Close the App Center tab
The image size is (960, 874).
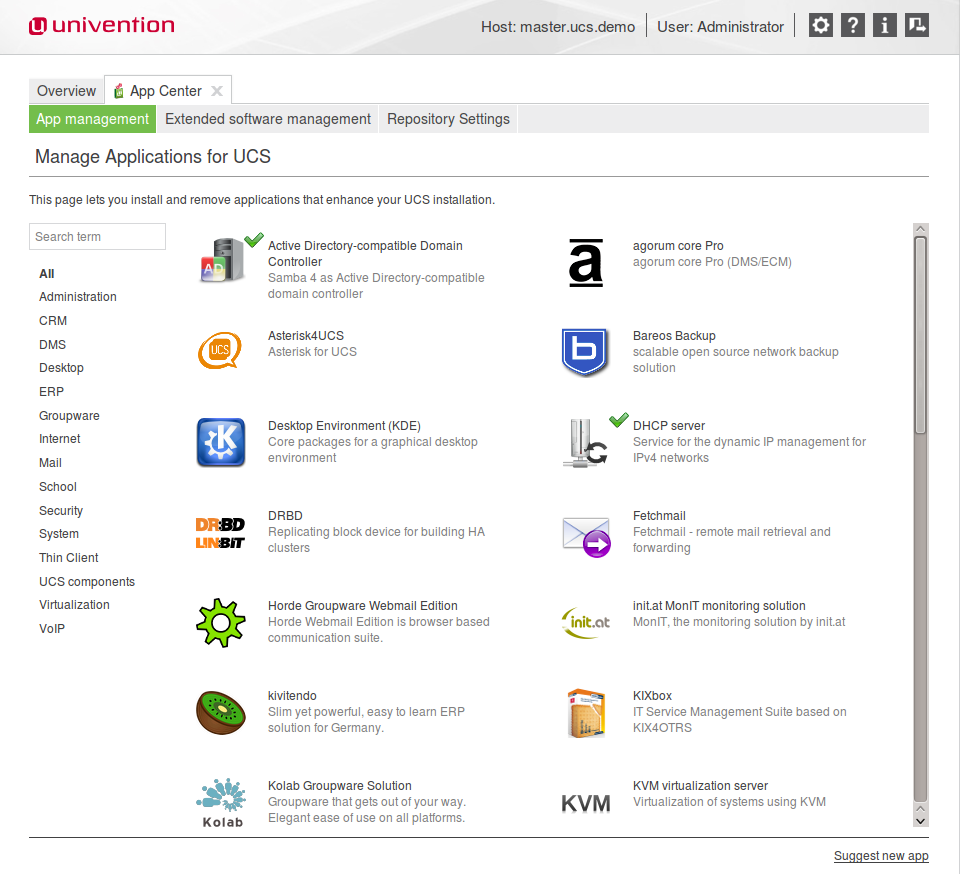(217, 91)
